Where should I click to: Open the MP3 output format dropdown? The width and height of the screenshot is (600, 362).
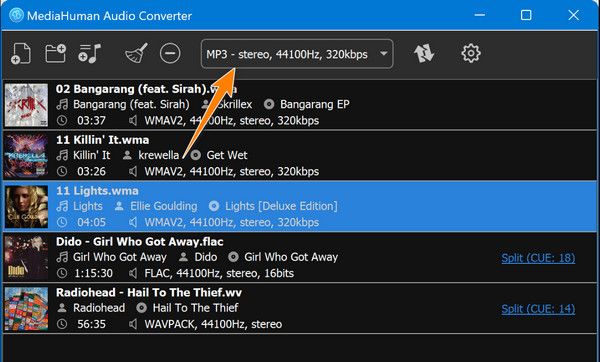tap(297, 54)
